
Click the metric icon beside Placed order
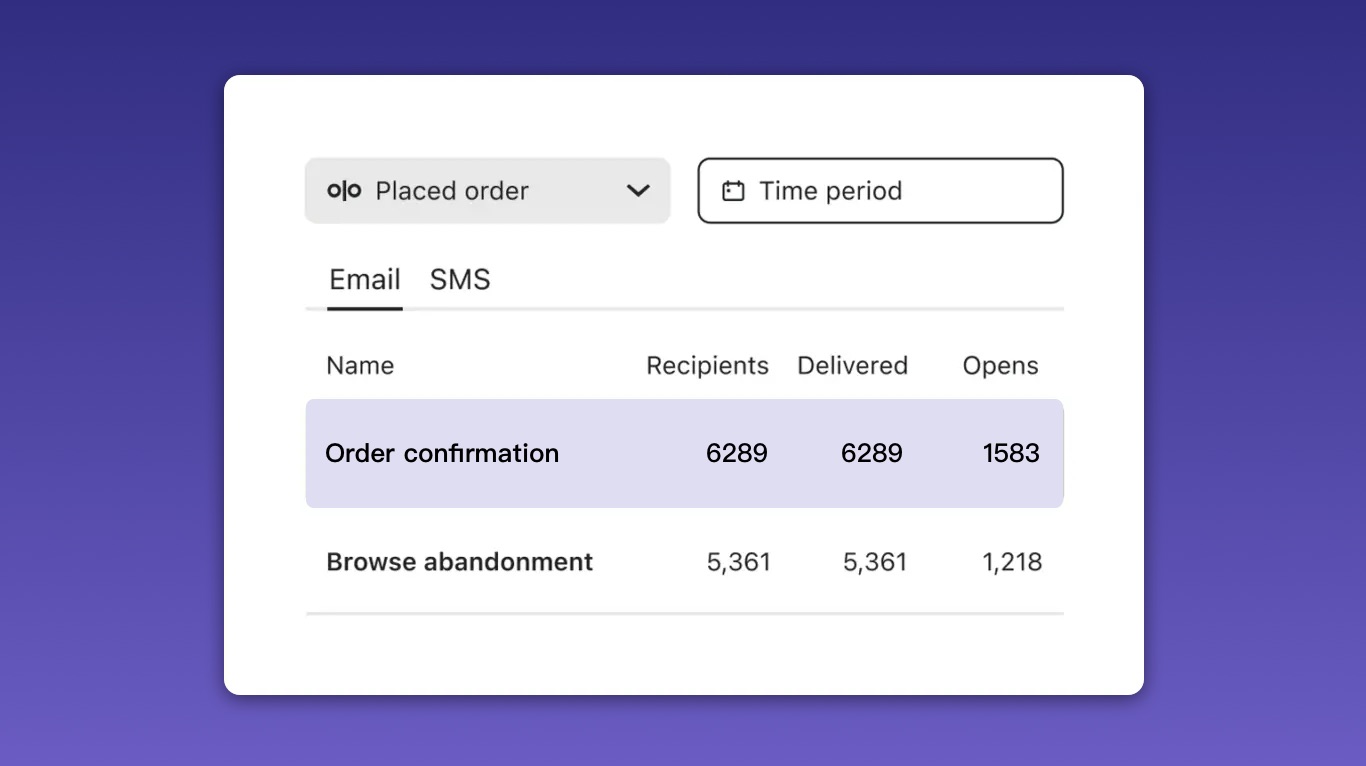click(x=344, y=191)
